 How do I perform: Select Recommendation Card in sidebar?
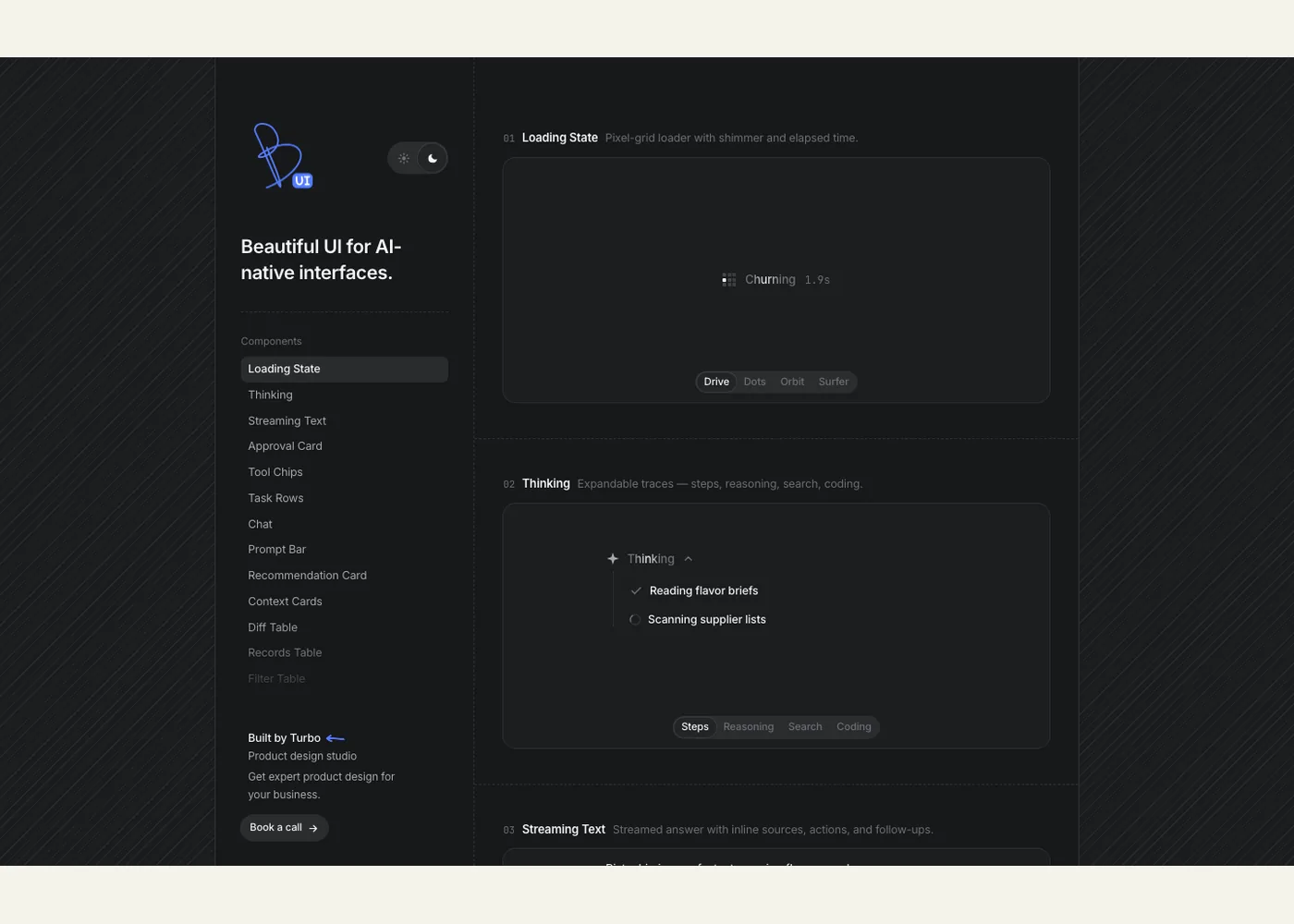(345, 576)
